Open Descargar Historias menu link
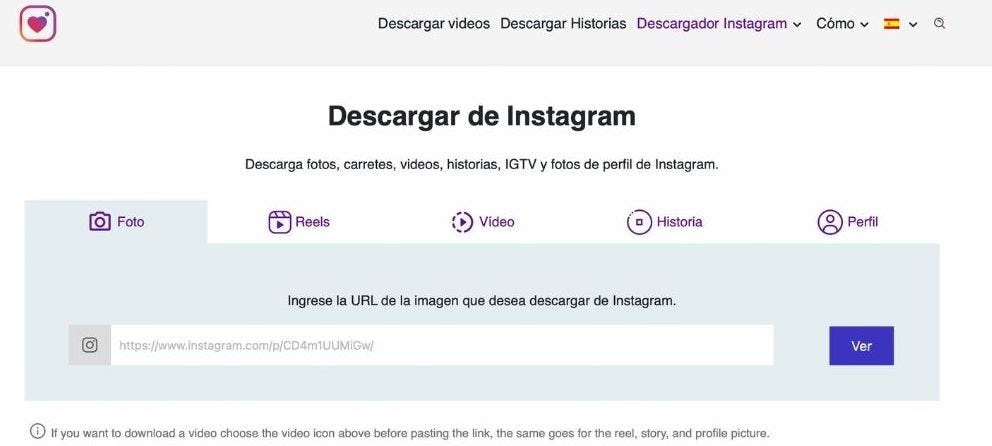 pyautogui.click(x=563, y=23)
